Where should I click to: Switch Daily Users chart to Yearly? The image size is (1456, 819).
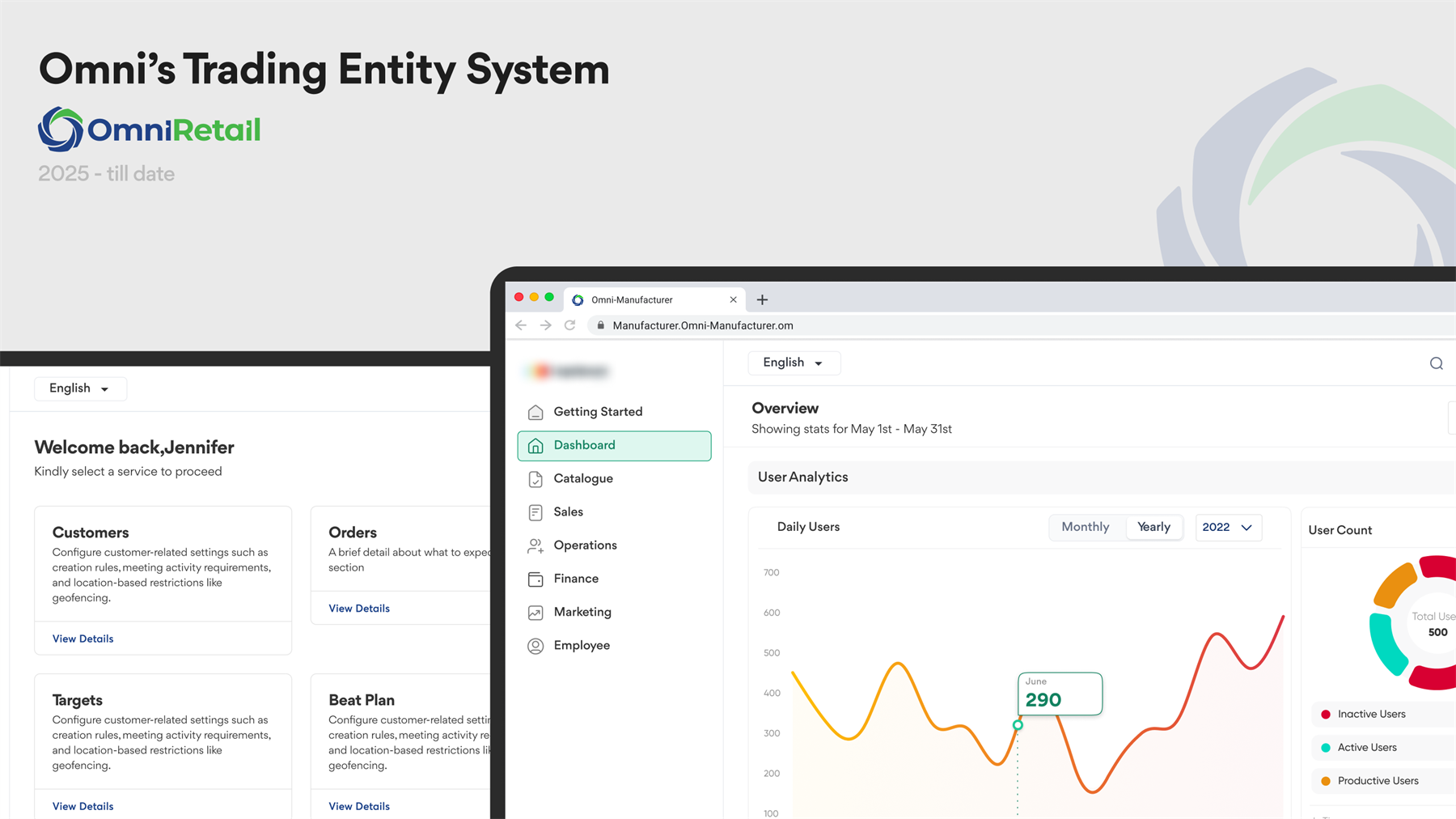tap(1153, 527)
